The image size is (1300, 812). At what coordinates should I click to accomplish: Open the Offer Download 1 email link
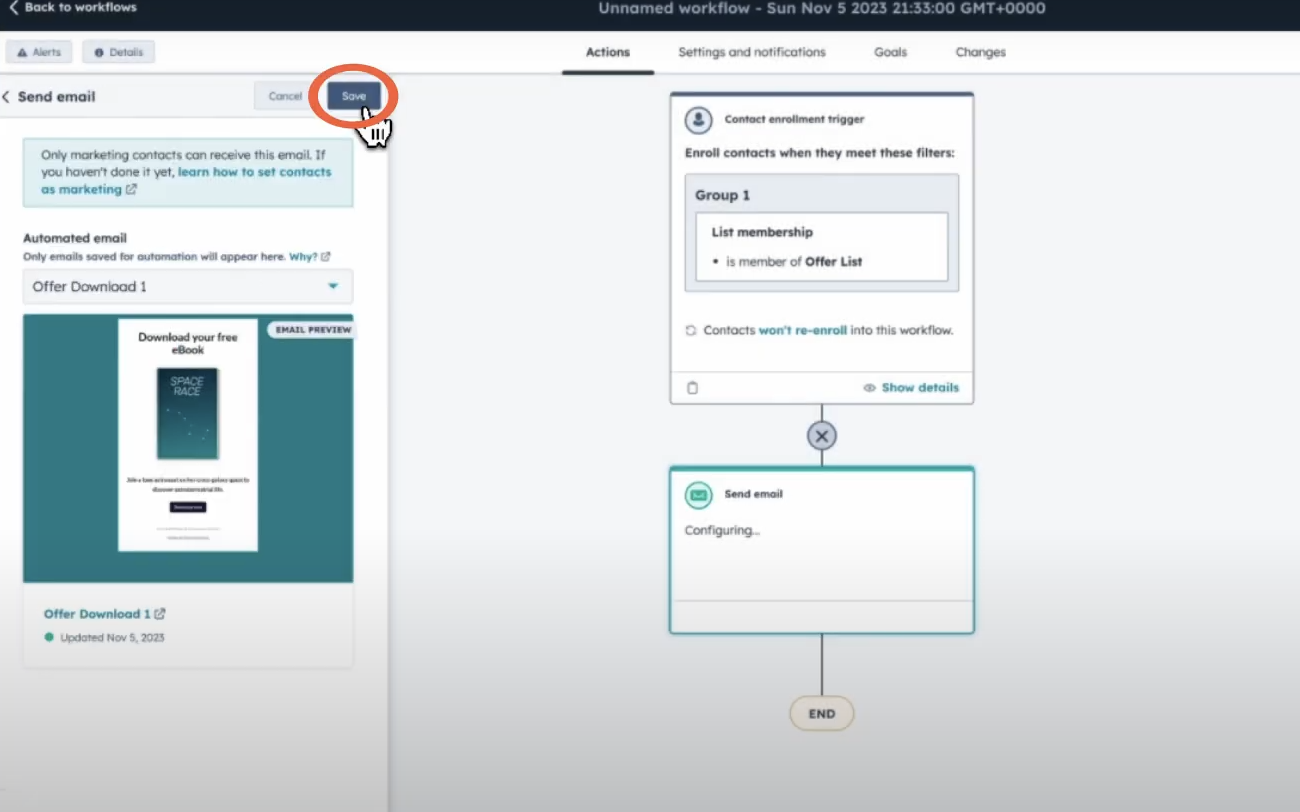[x=104, y=614]
